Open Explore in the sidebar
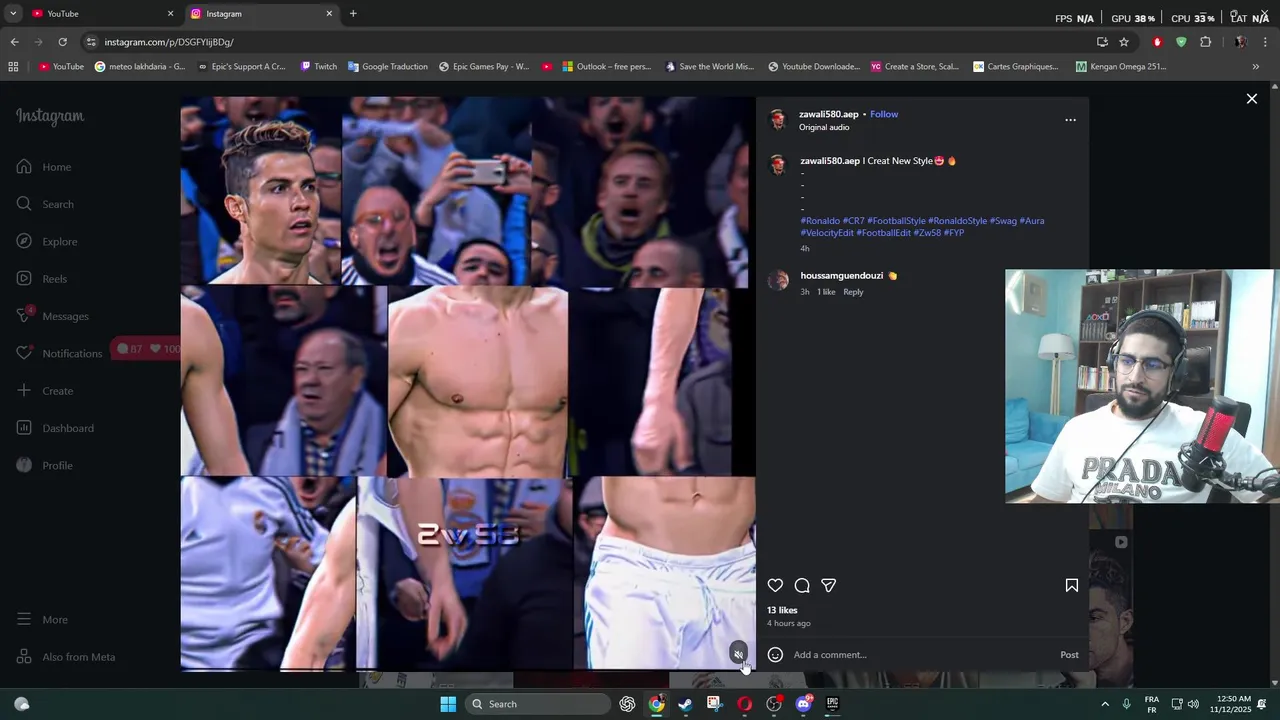 [x=47, y=241]
